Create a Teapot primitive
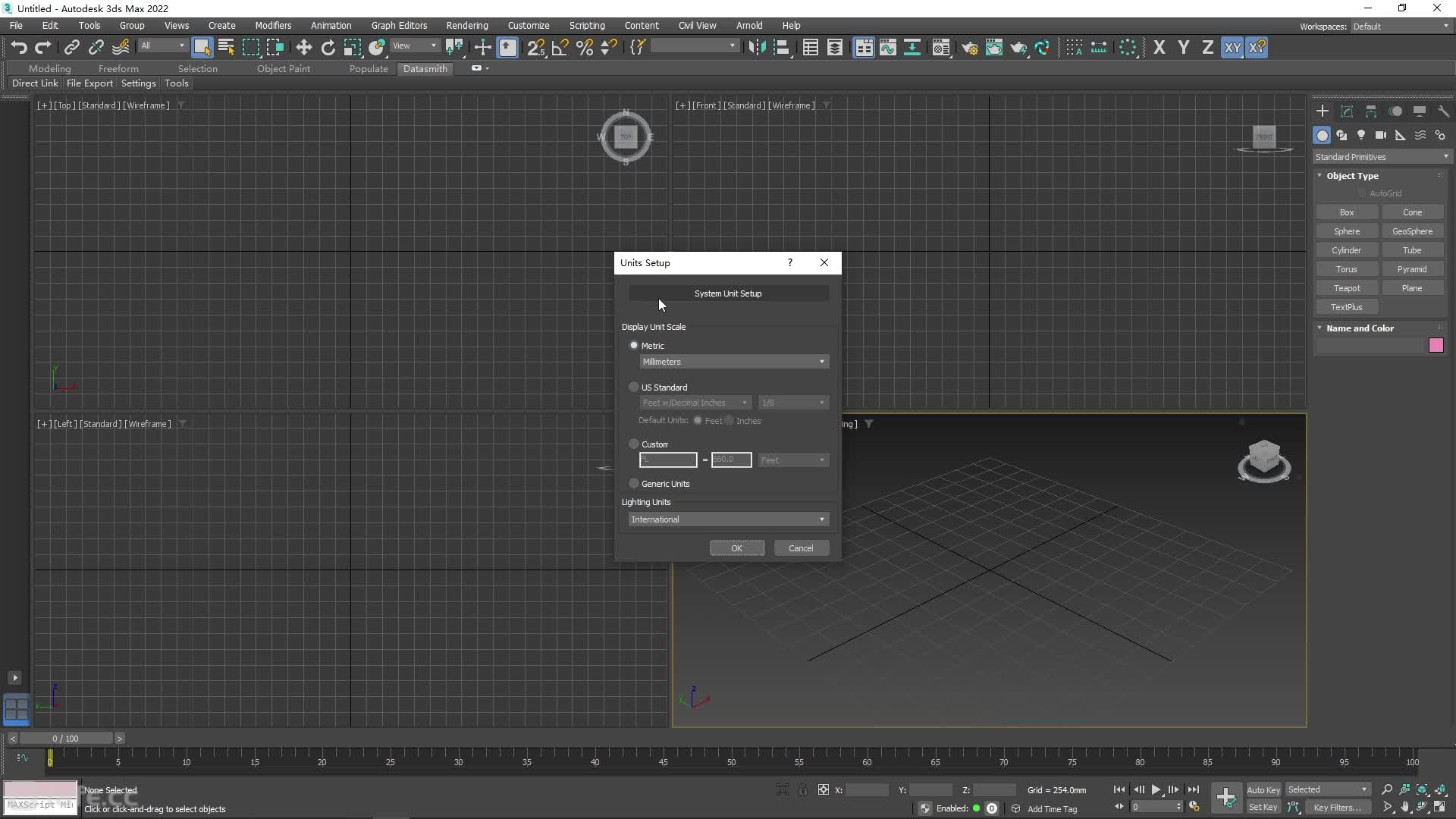 [1347, 288]
